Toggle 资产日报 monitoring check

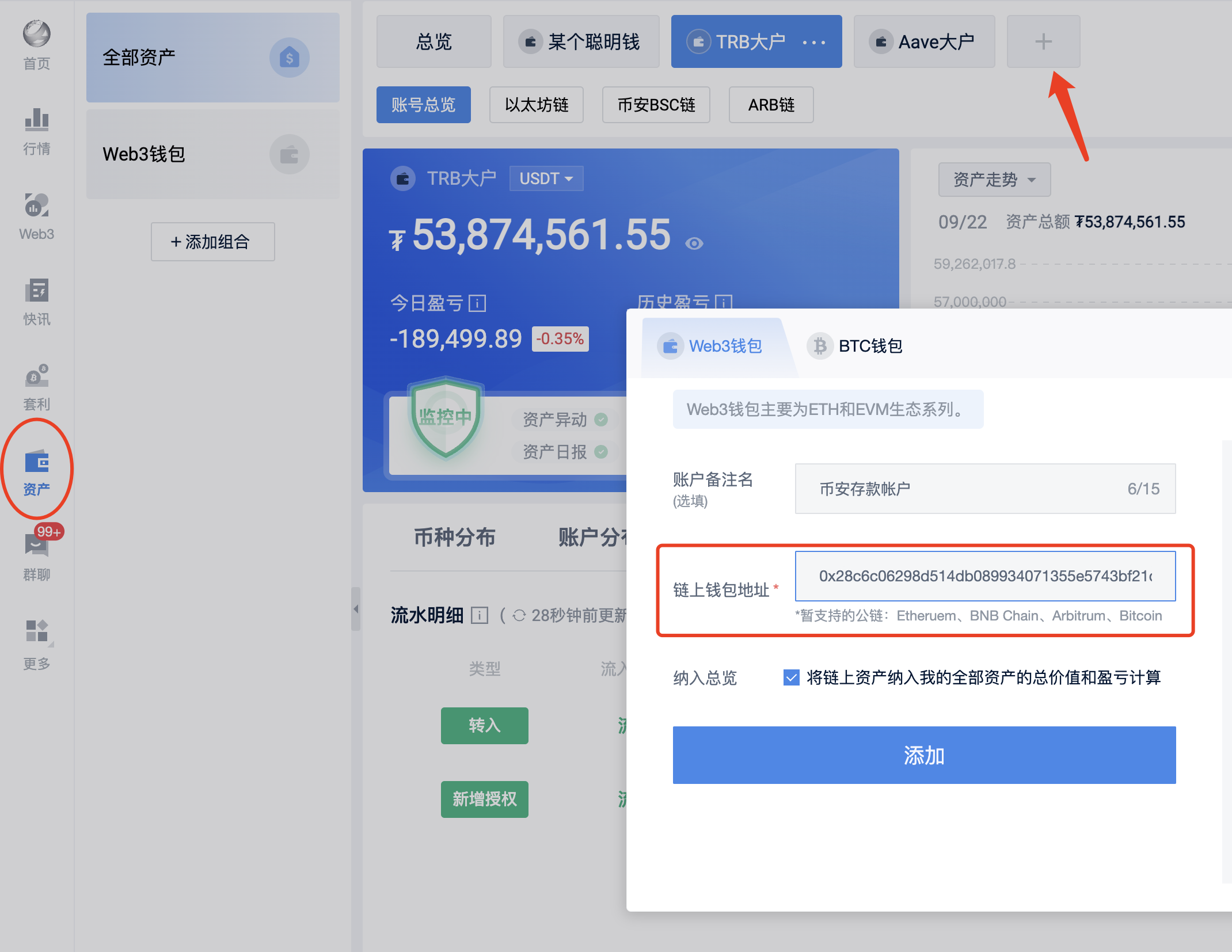click(601, 452)
